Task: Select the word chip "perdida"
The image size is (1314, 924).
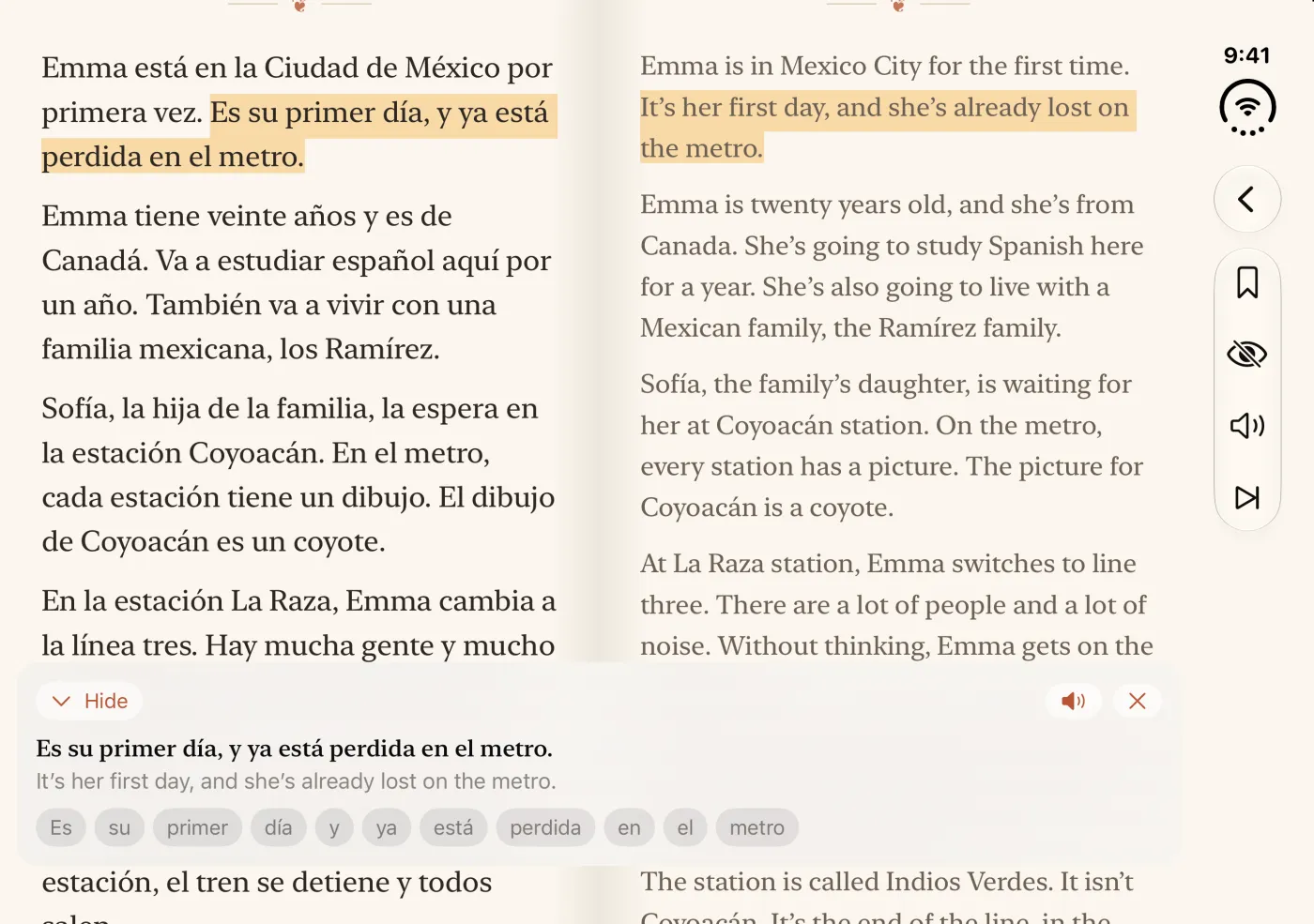Action: tap(545, 827)
